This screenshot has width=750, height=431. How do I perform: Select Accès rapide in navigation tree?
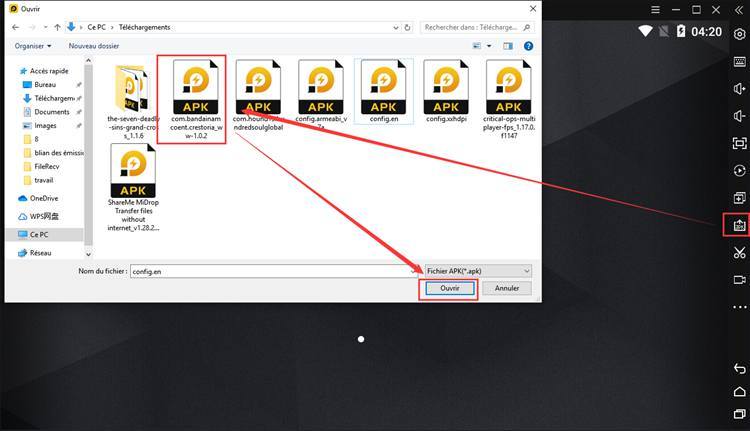pyautogui.click(x=44, y=71)
